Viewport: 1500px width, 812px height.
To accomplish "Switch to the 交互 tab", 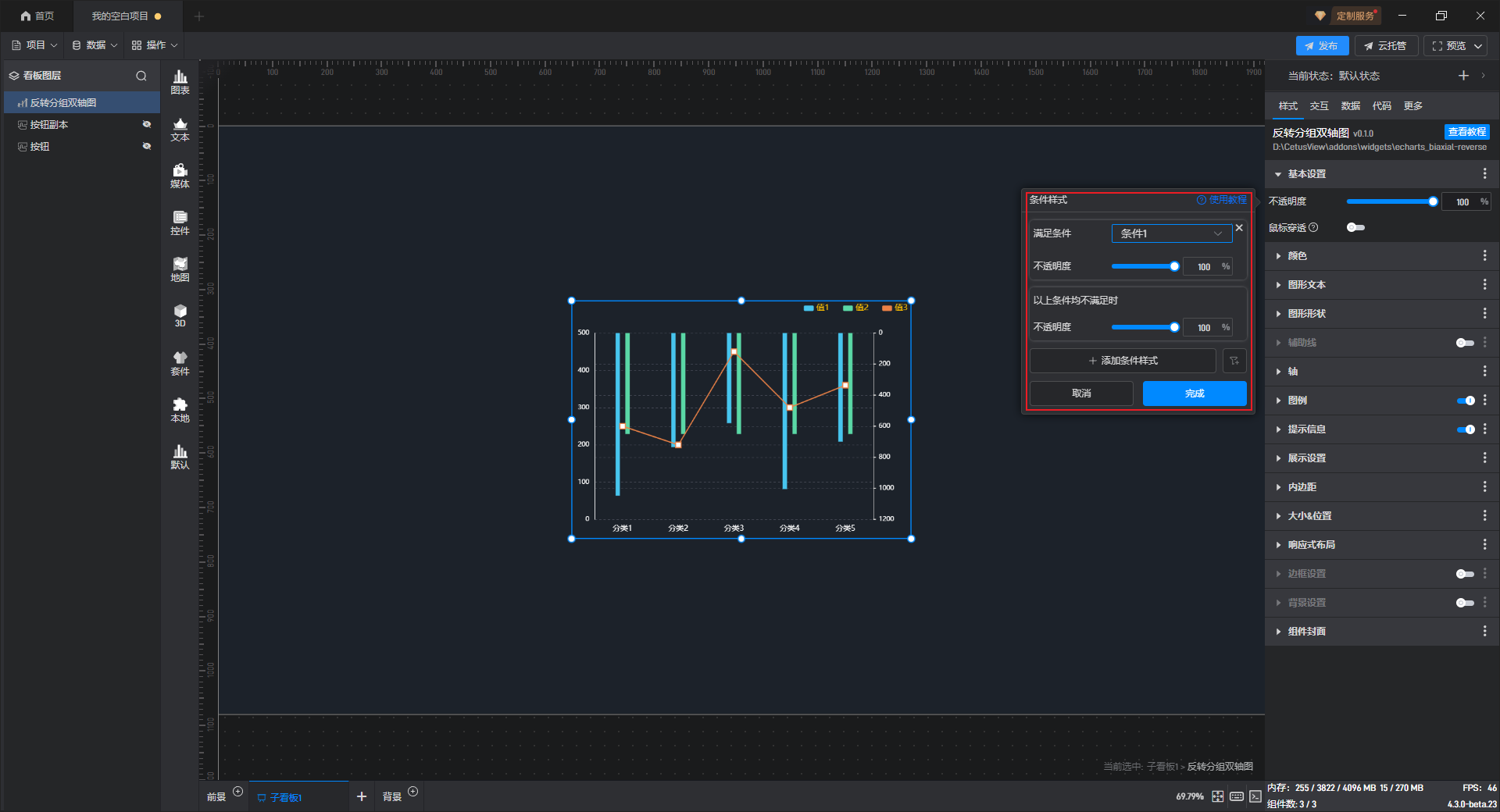I will pyautogui.click(x=1319, y=106).
